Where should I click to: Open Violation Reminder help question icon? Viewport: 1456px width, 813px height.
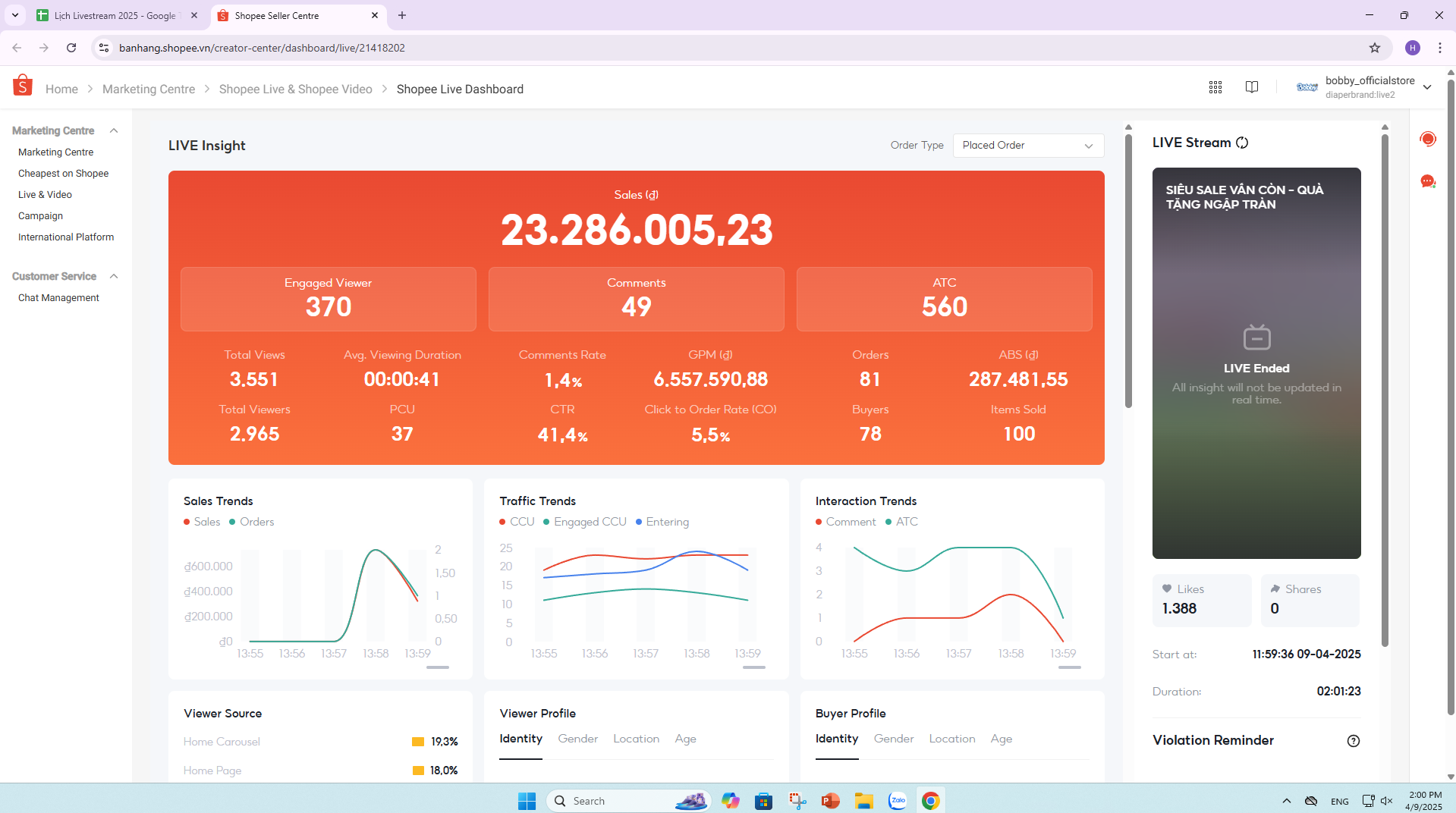(x=1354, y=741)
